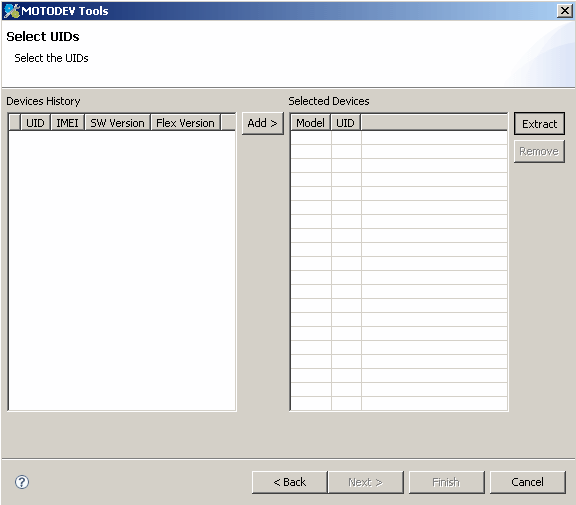This screenshot has width=576, height=505.
Task: Click the Finish button
Action: (446, 482)
